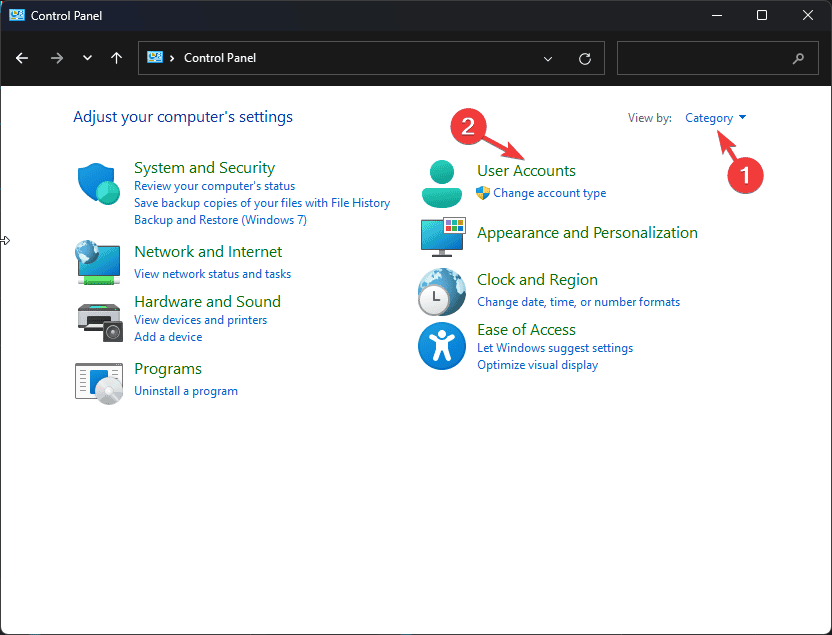The image size is (832, 635).
Task: Click the Clock and Region globe icon
Action: click(440, 292)
